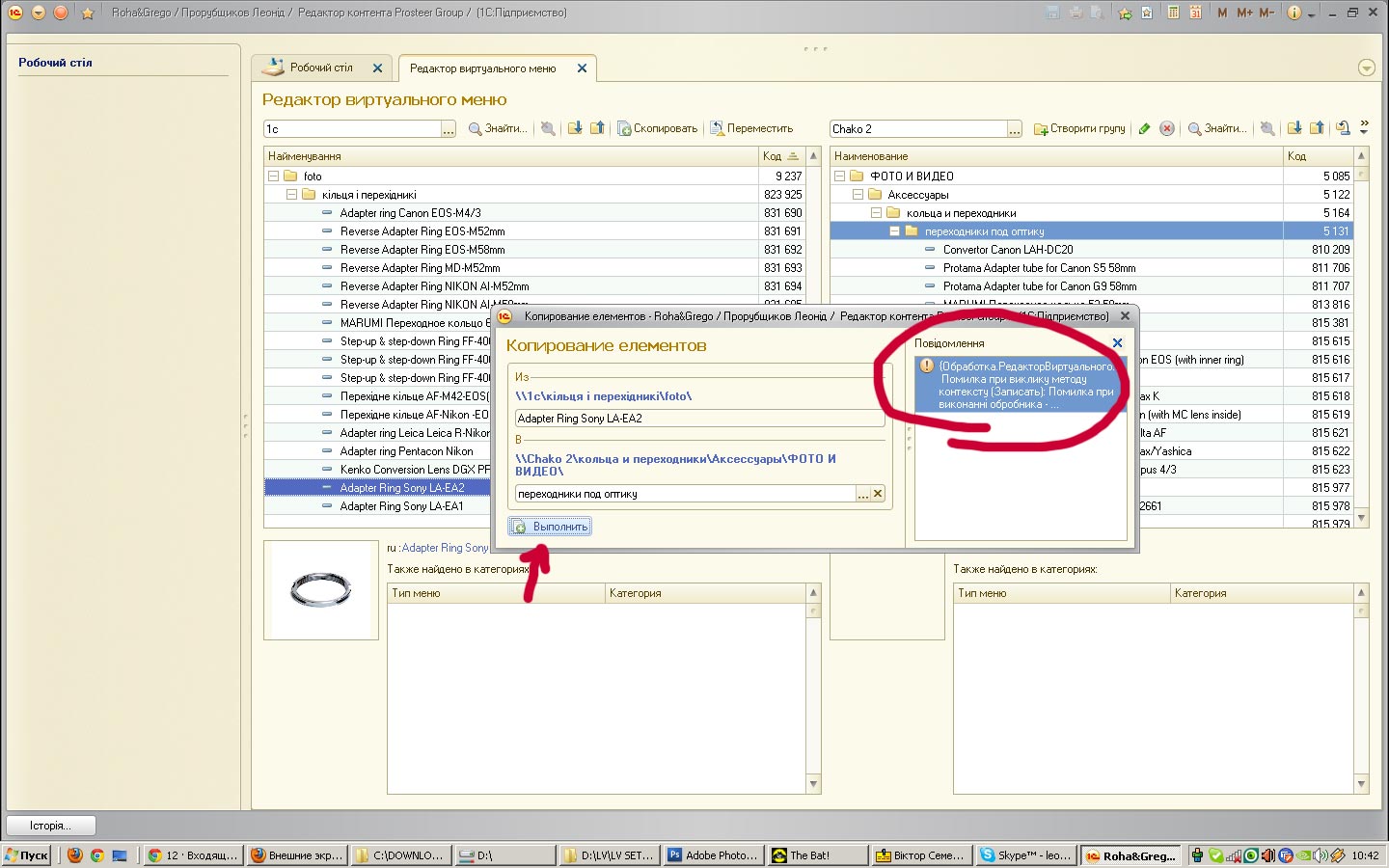The image size is (1389, 868).
Task: Click Створити групу in right toolbar
Action: click(x=1079, y=128)
